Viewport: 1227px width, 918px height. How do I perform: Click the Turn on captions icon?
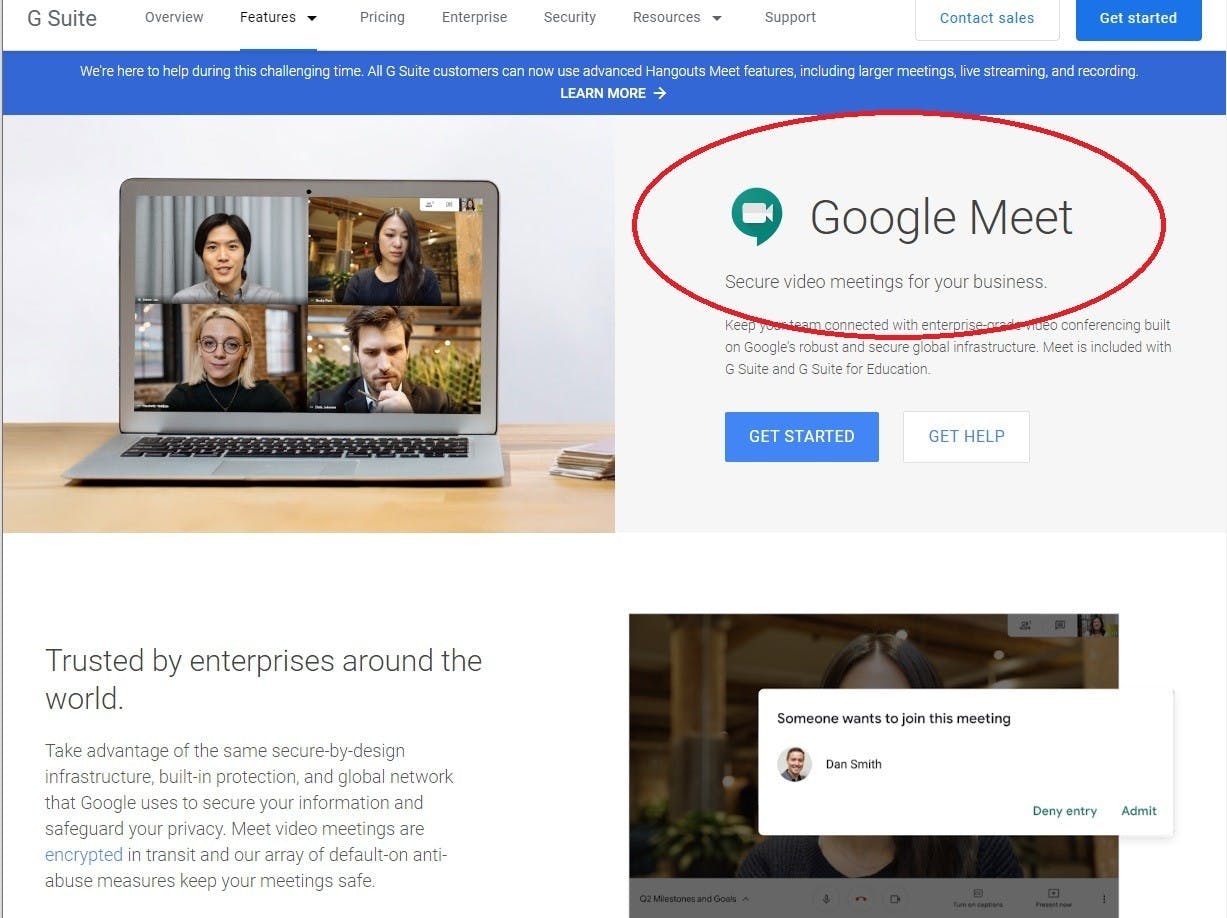(978, 893)
